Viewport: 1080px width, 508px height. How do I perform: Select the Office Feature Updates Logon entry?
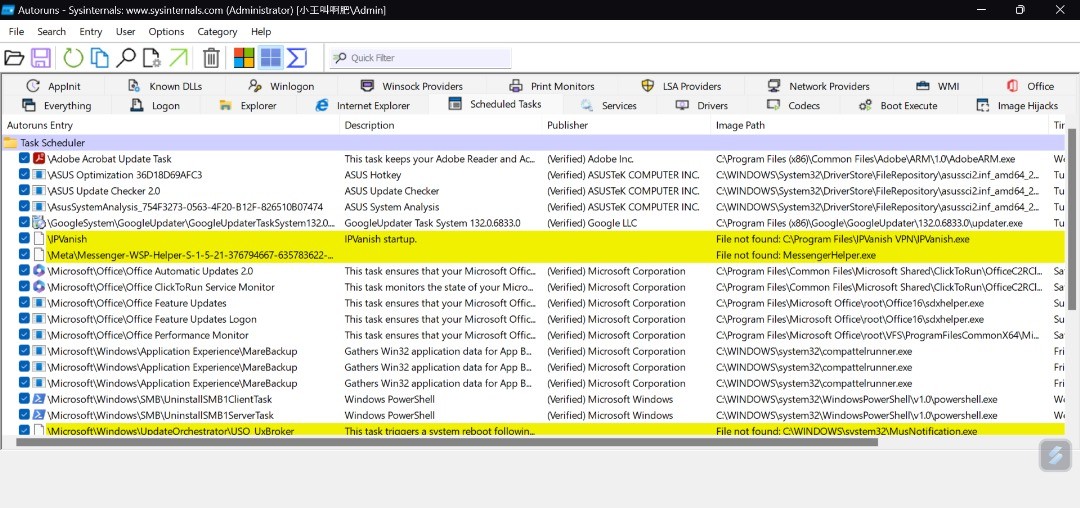152,319
